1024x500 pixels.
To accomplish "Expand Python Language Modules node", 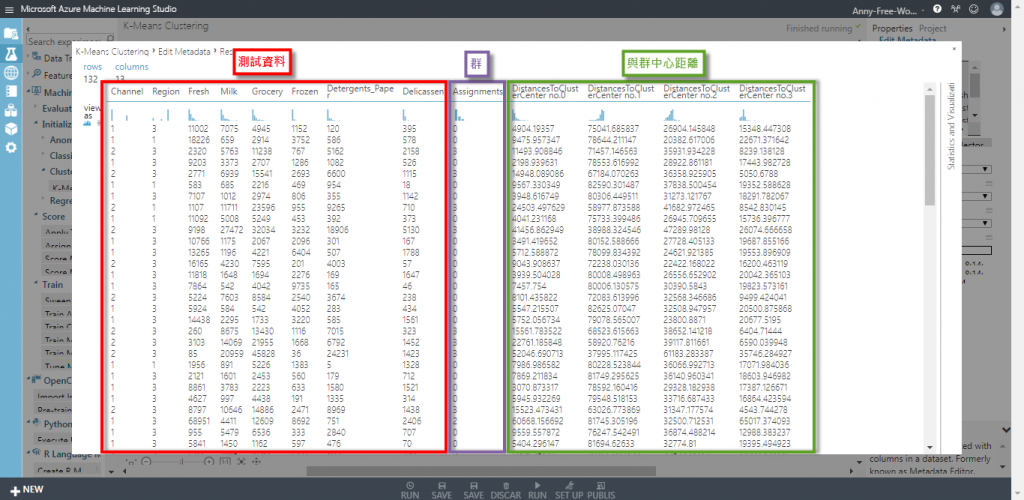I will [29, 422].
